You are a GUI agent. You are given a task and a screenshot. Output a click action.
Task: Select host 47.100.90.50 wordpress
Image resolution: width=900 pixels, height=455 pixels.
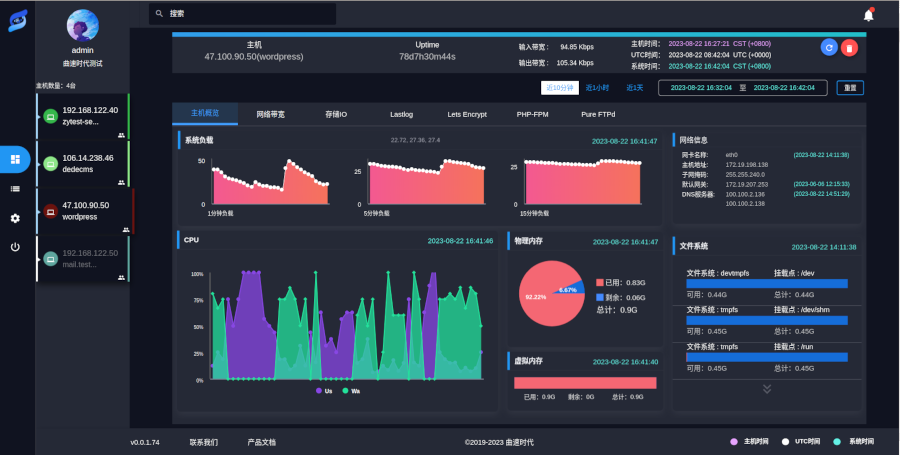[85, 211]
